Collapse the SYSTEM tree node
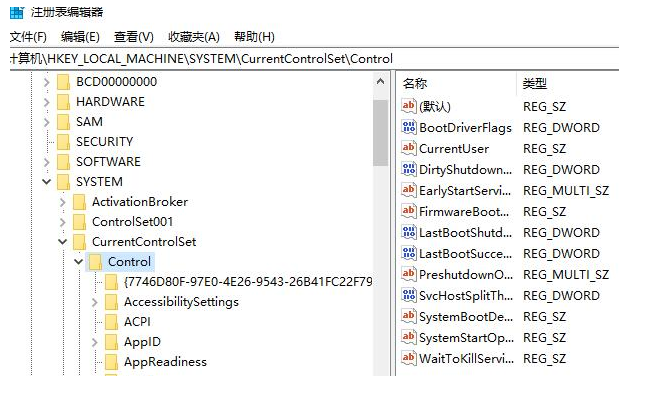Screen dimensions: 658x397 (47, 182)
